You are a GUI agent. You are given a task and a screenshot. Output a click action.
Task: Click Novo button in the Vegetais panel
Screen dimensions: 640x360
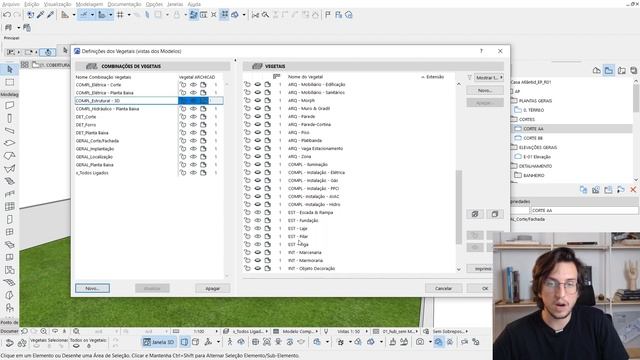pyautogui.click(x=485, y=90)
